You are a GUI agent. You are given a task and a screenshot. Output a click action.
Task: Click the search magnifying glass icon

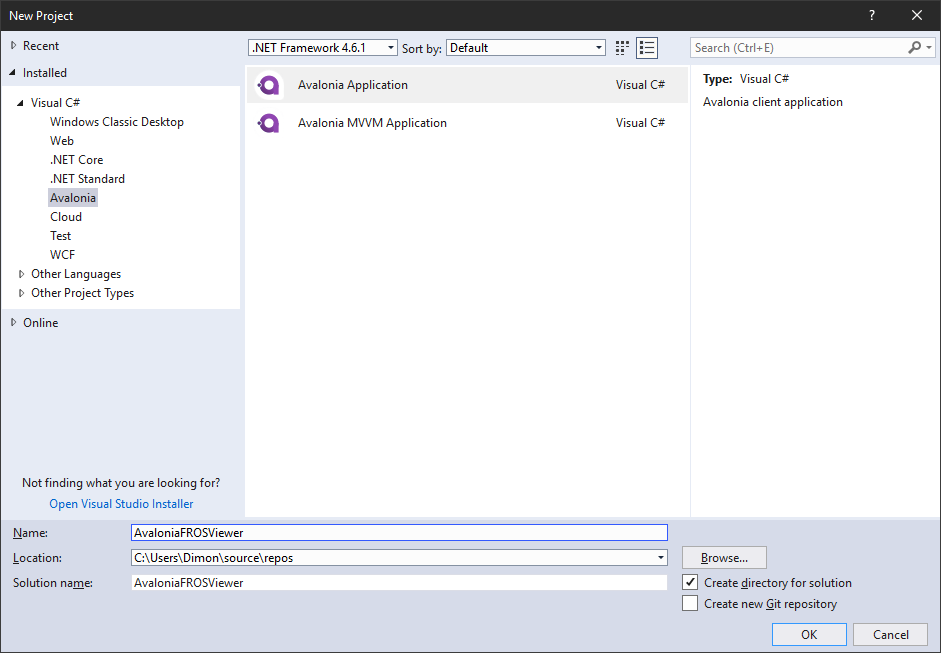(x=915, y=47)
